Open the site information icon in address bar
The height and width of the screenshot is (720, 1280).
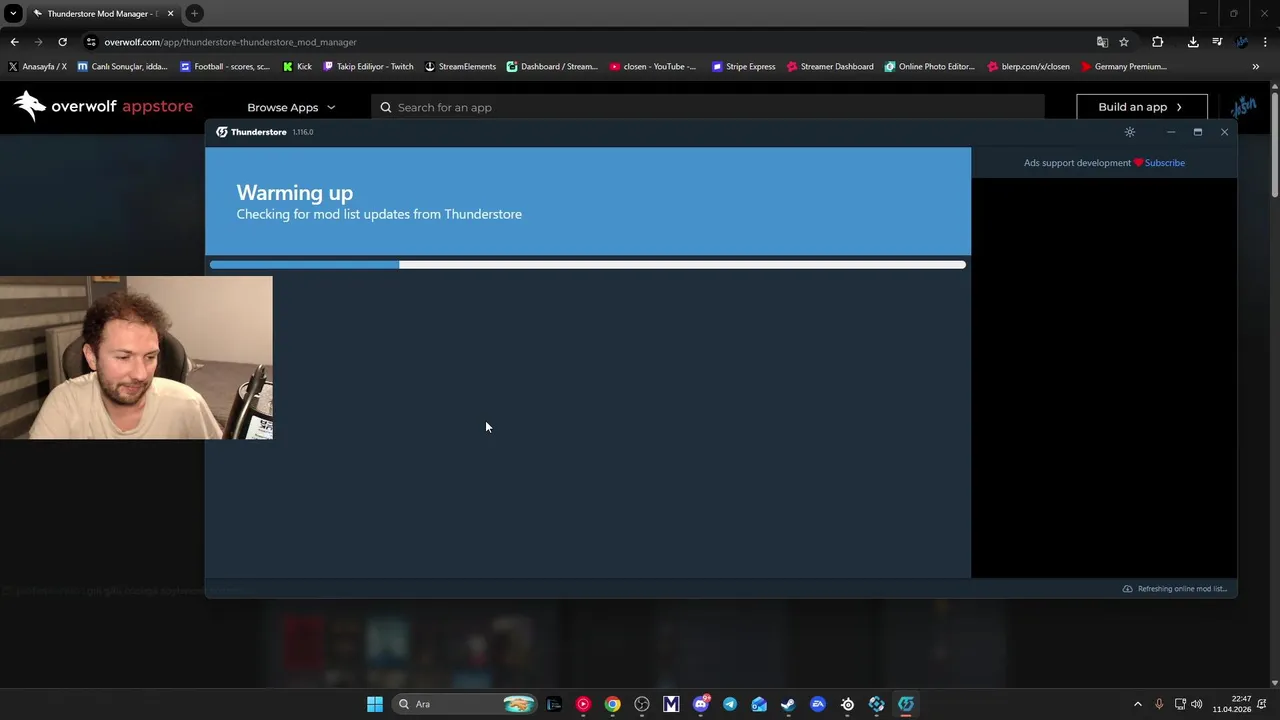pos(91,42)
